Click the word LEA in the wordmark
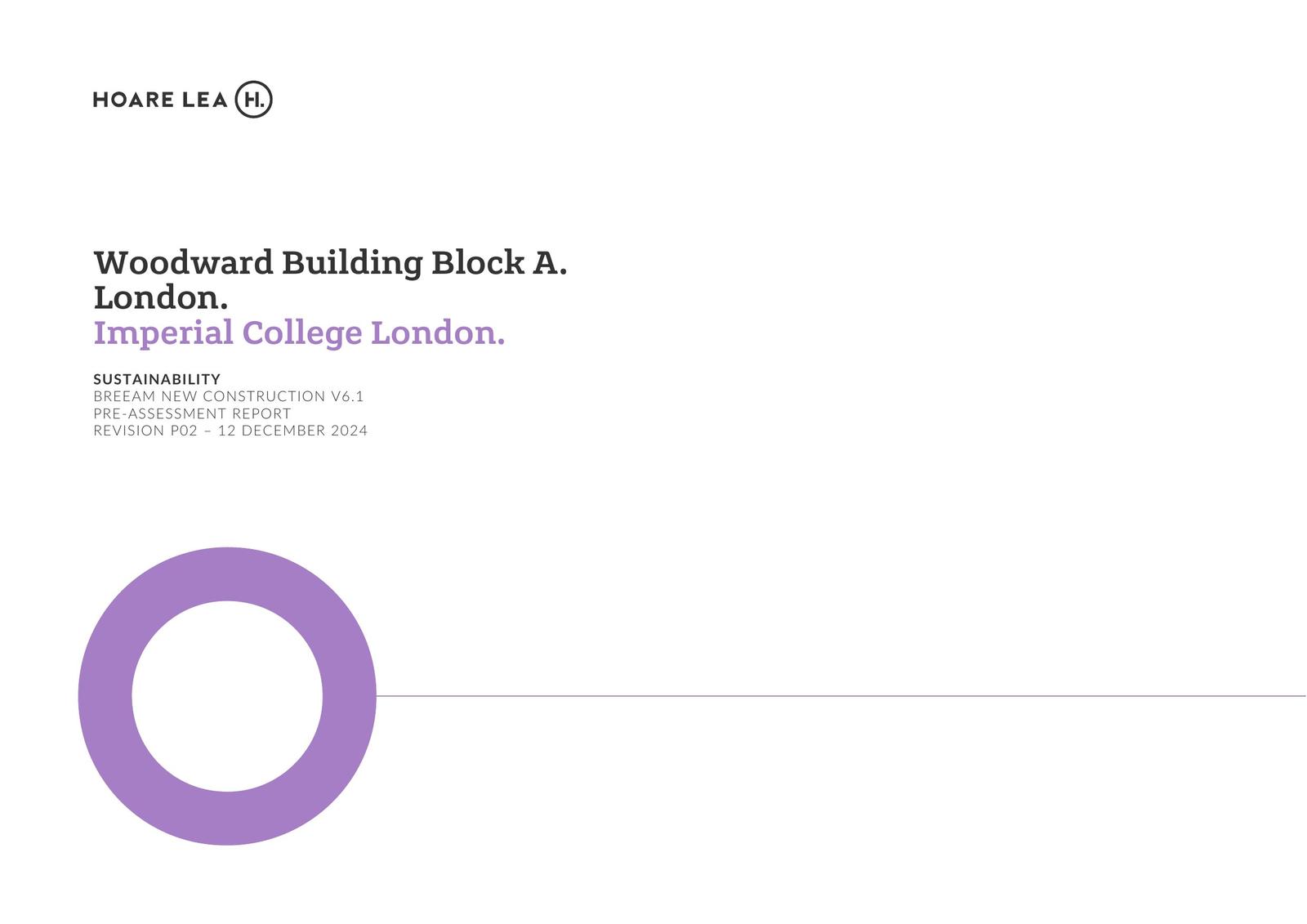 coord(204,100)
